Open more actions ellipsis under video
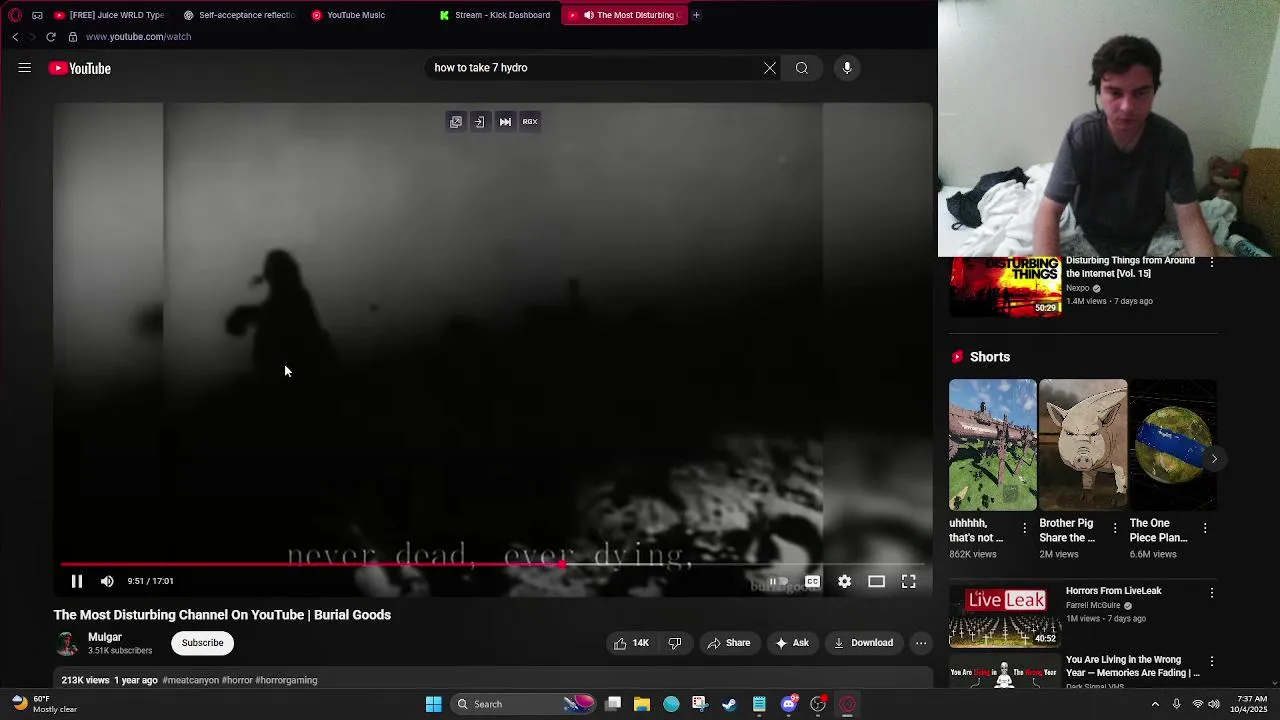Screen dimensions: 1280x720 921,643
